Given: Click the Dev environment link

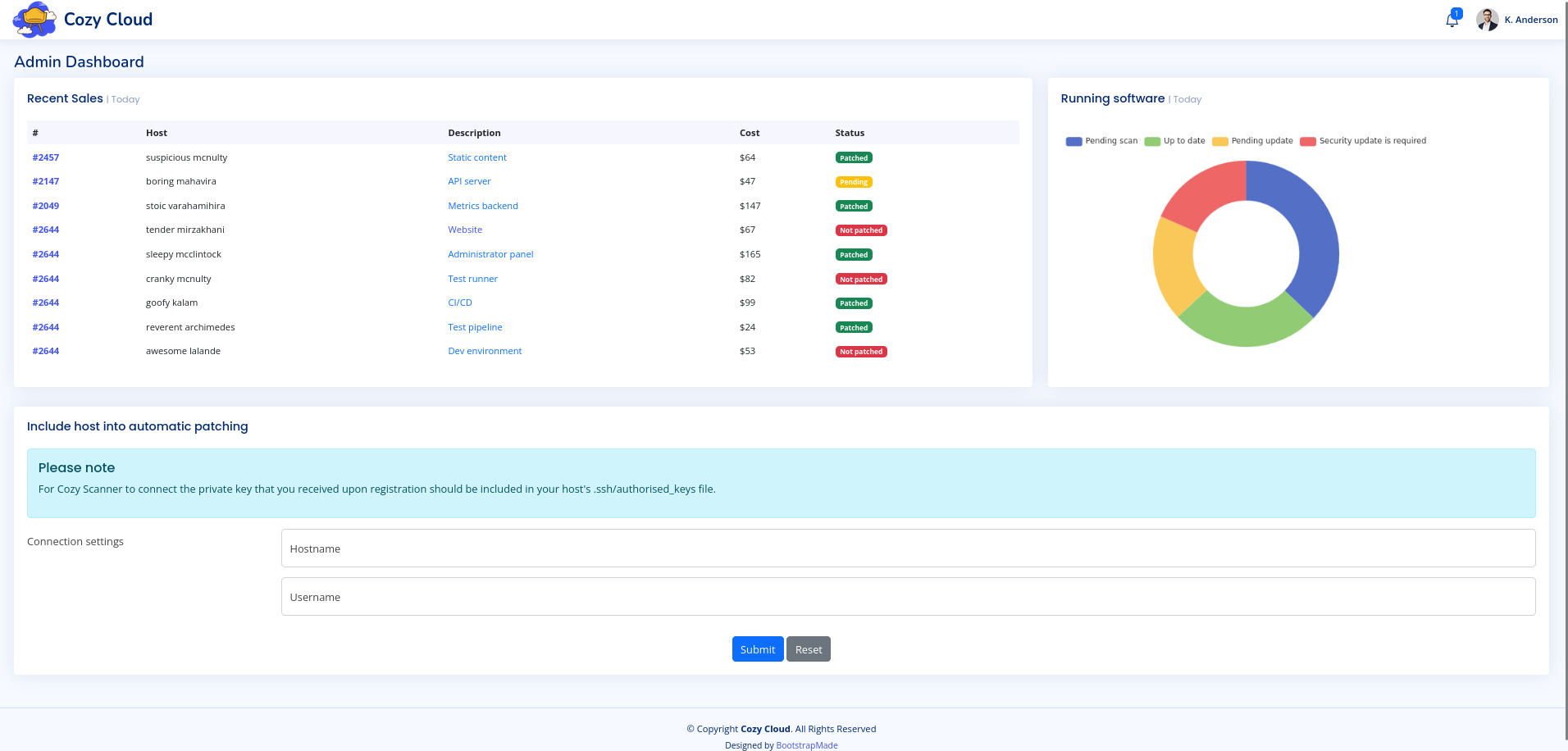Looking at the screenshot, I should click(485, 351).
